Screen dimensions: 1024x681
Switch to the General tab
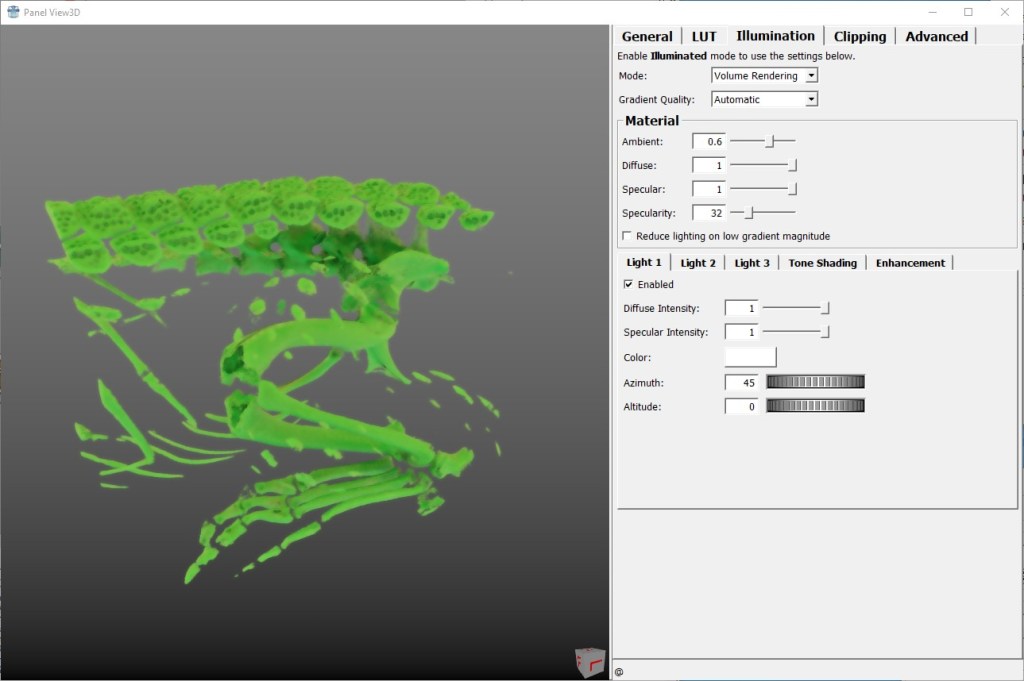(647, 37)
